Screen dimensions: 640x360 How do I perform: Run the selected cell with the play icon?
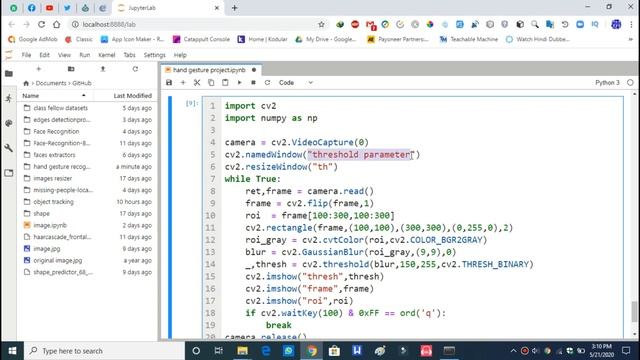240,82
